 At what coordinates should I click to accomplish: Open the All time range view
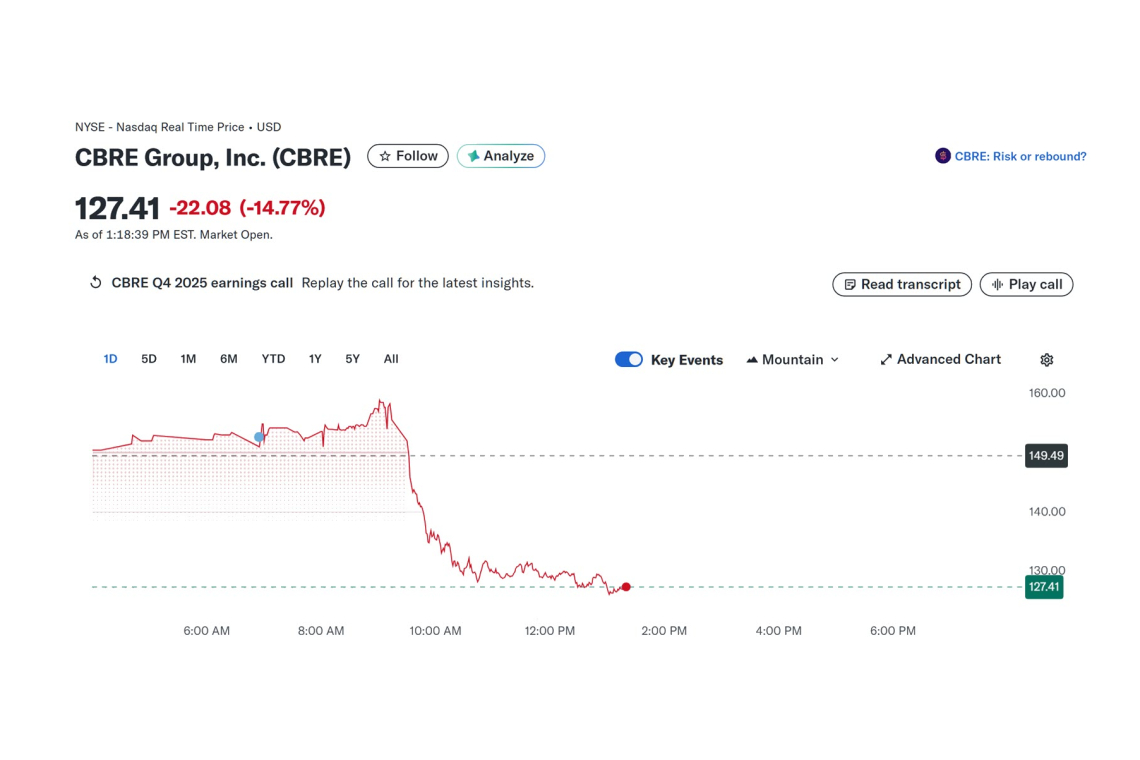[390, 358]
